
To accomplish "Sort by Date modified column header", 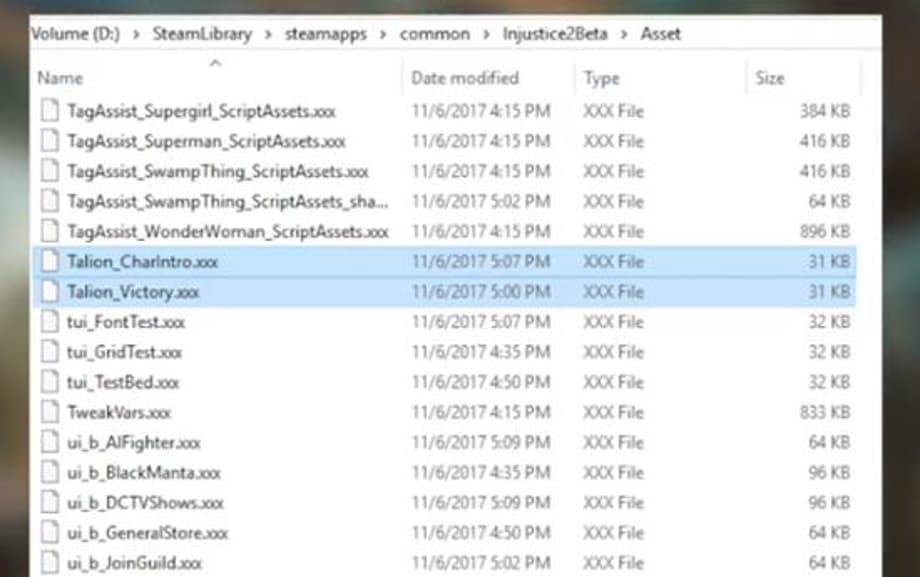I will [465, 78].
